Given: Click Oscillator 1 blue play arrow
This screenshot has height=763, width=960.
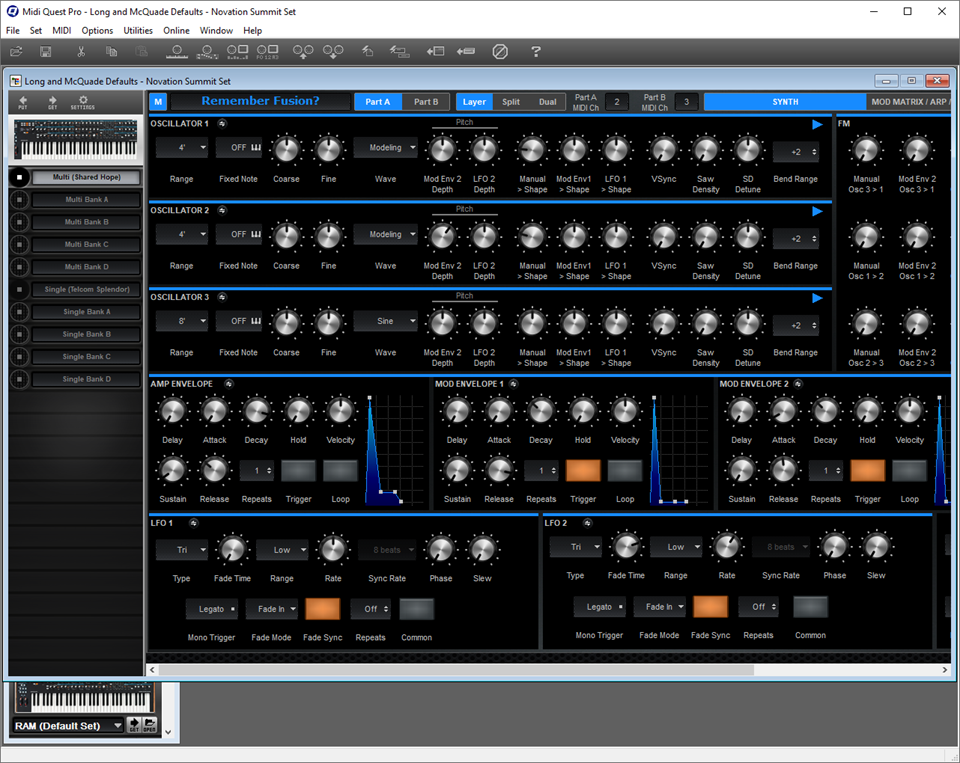Looking at the screenshot, I should point(817,124).
